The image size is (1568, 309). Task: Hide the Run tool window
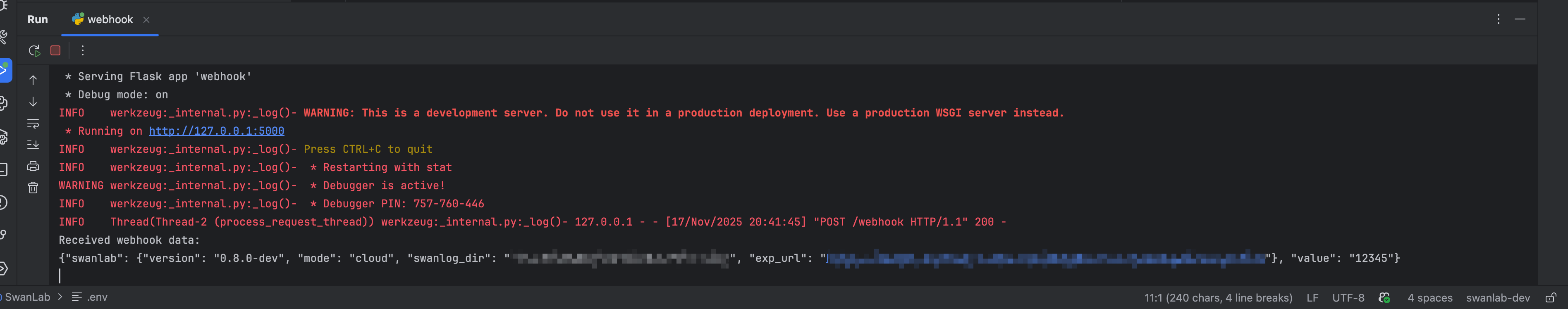coord(1520,19)
